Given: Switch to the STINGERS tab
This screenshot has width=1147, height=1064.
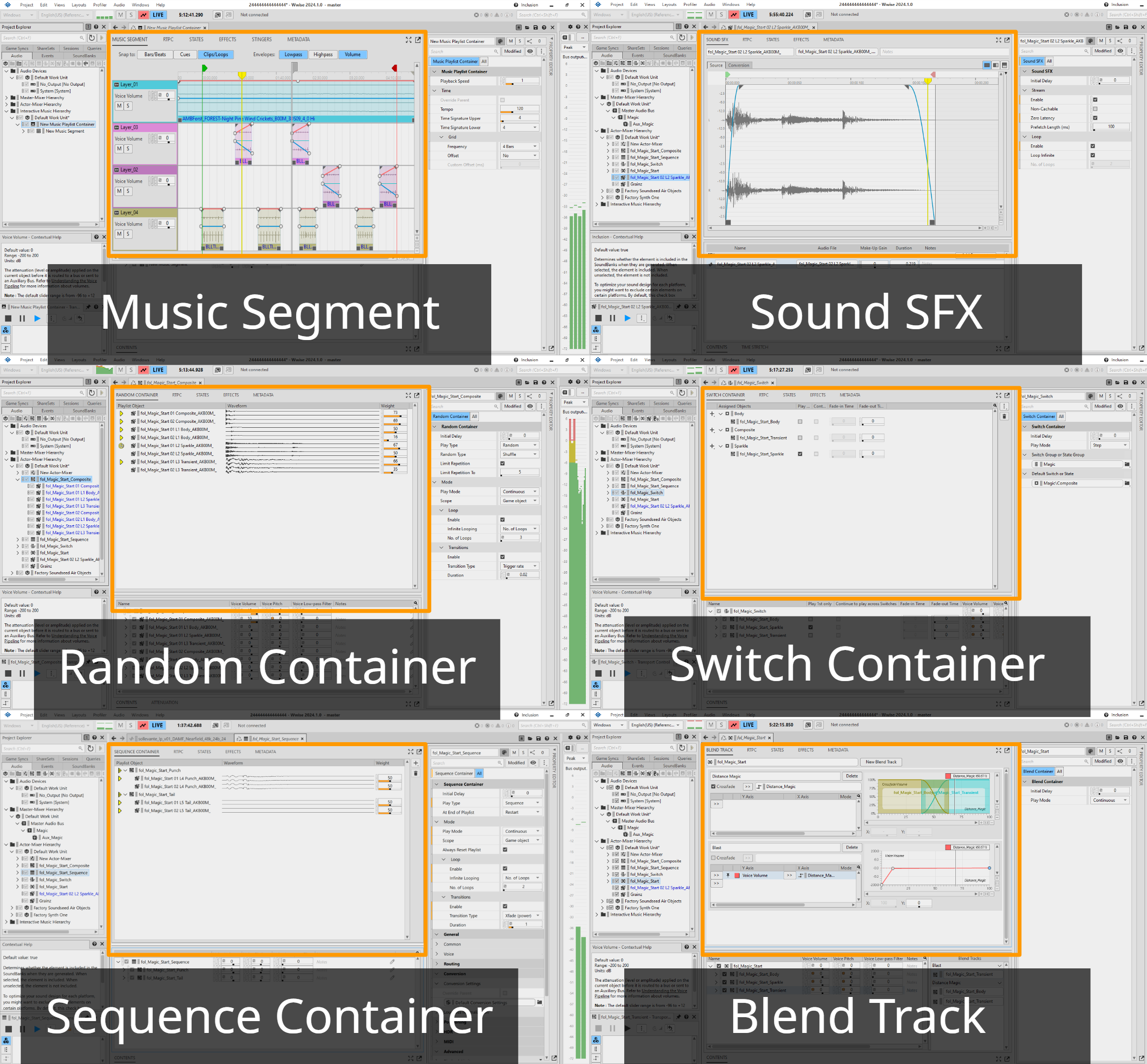Looking at the screenshot, I should tap(261, 40).
